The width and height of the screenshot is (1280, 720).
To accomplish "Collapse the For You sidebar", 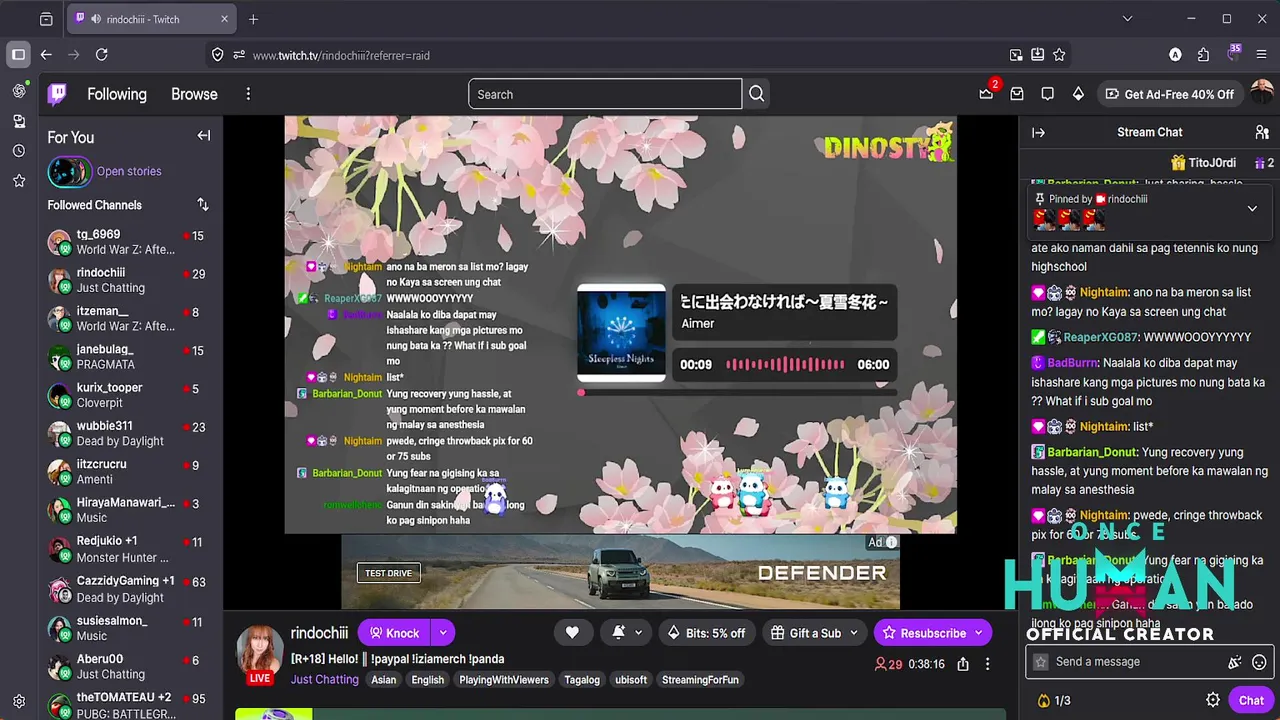I will (204, 136).
